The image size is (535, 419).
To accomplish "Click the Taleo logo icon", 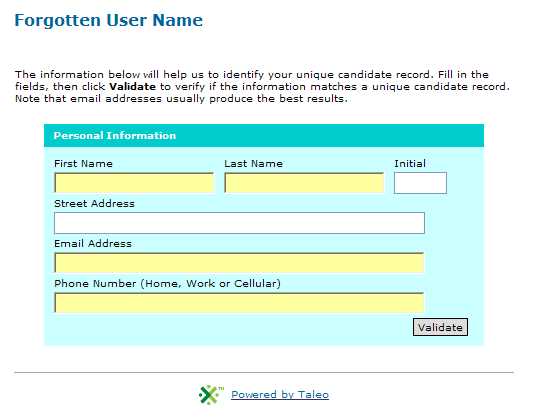I will point(211,395).
